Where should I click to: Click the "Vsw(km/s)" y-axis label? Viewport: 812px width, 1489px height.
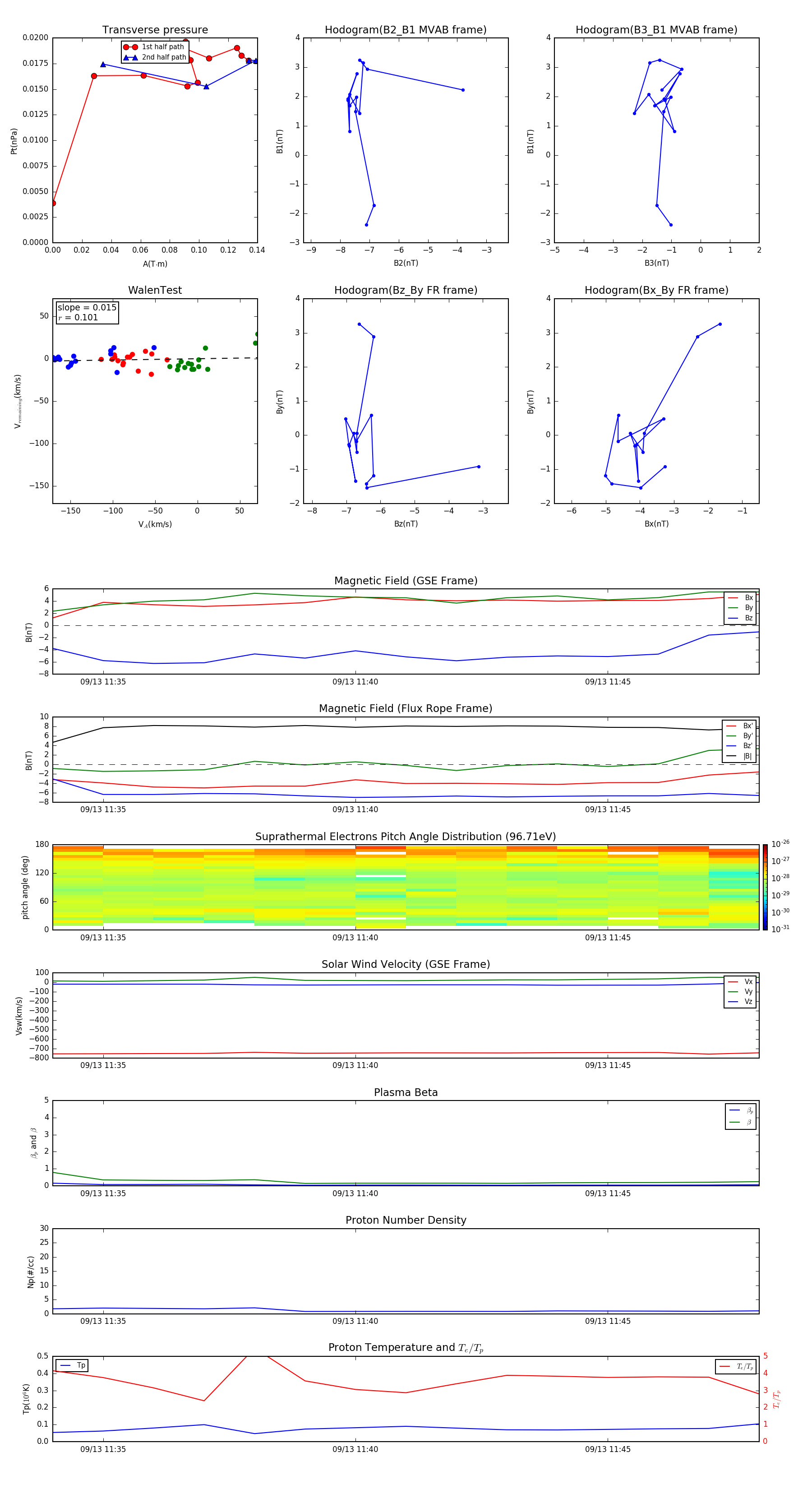click(x=19, y=1016)
